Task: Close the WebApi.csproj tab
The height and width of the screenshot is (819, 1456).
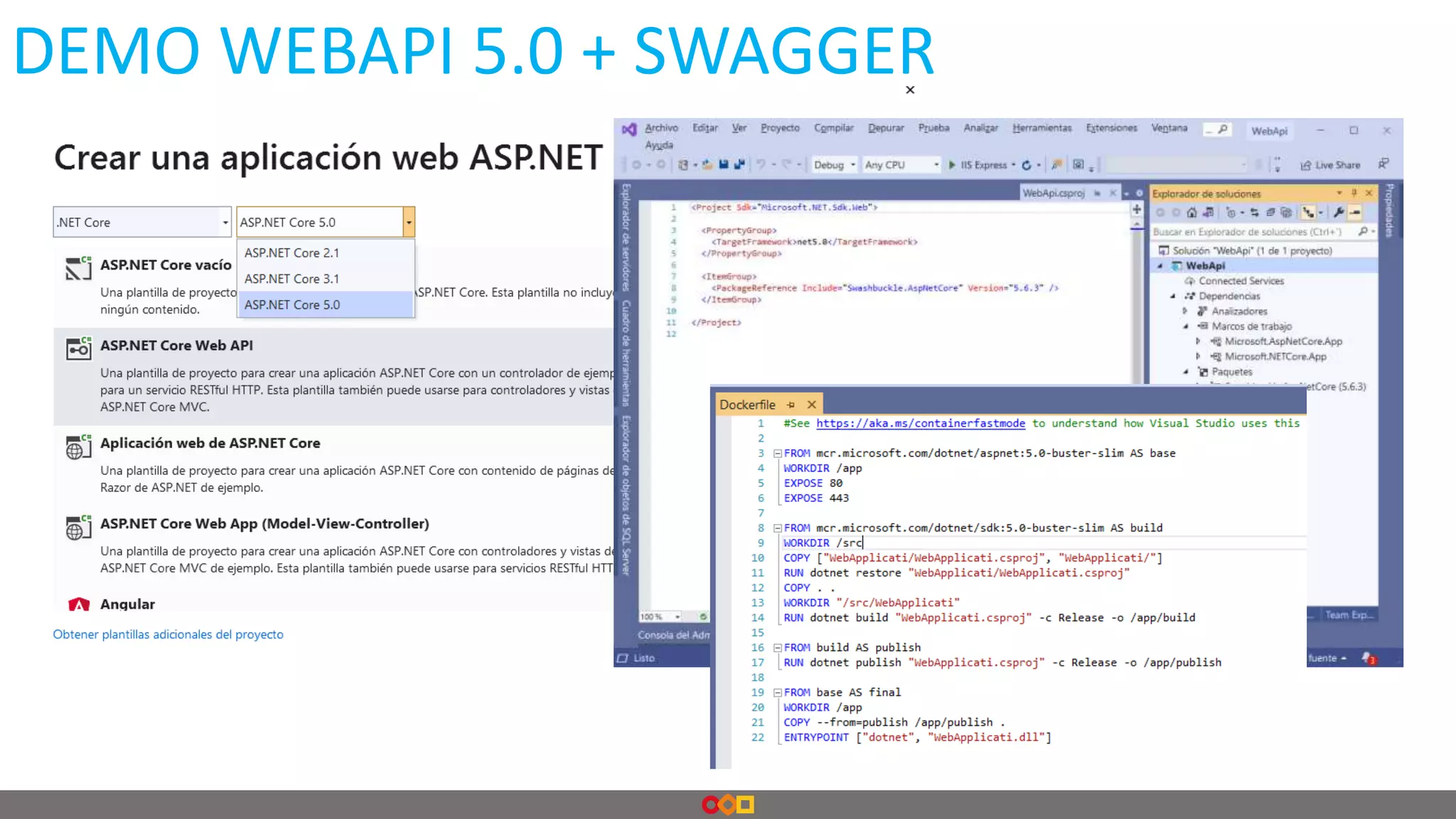Action: pyautogui.click(x=1113, y=193)
